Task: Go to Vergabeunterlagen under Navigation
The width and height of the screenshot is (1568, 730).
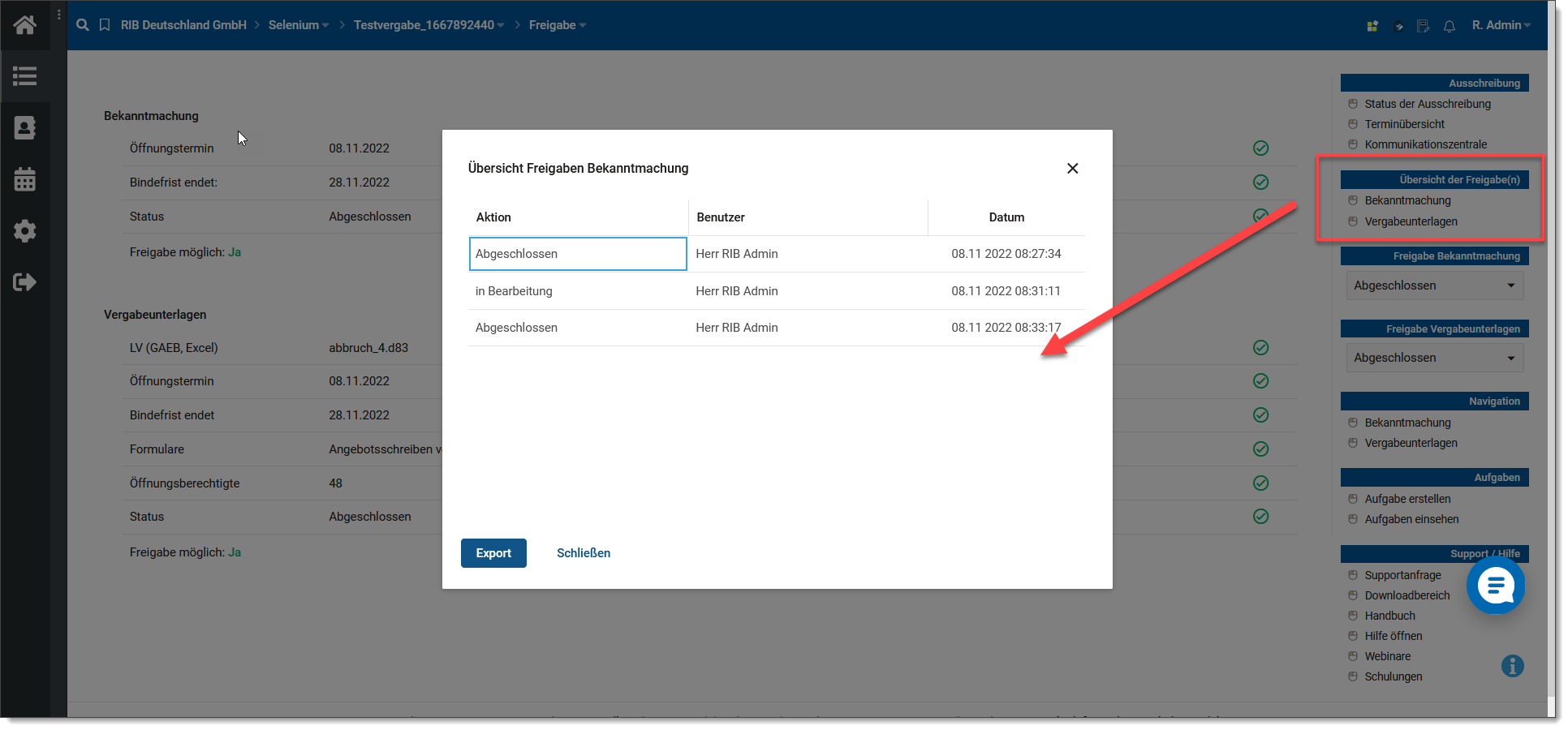Action: click(x=1411, y=443)
